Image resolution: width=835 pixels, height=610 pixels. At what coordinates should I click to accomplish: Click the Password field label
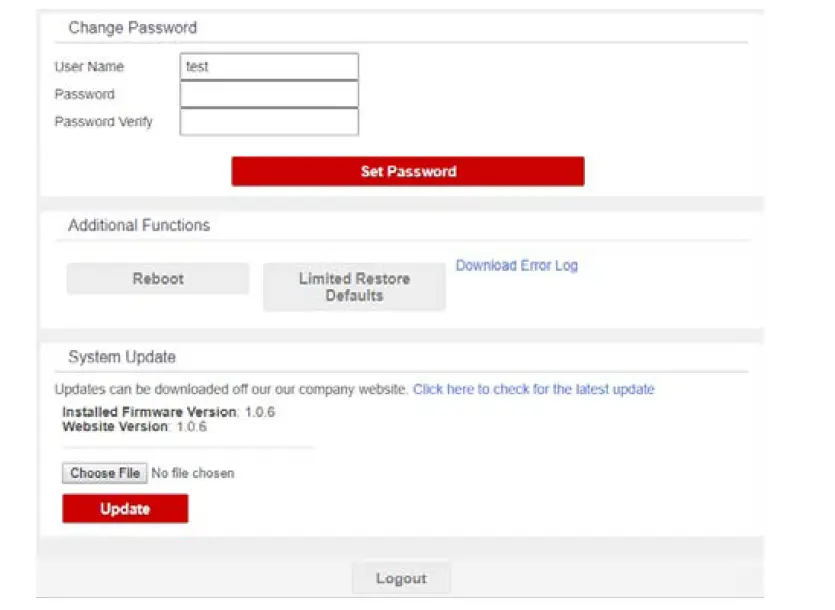[85, 94]
